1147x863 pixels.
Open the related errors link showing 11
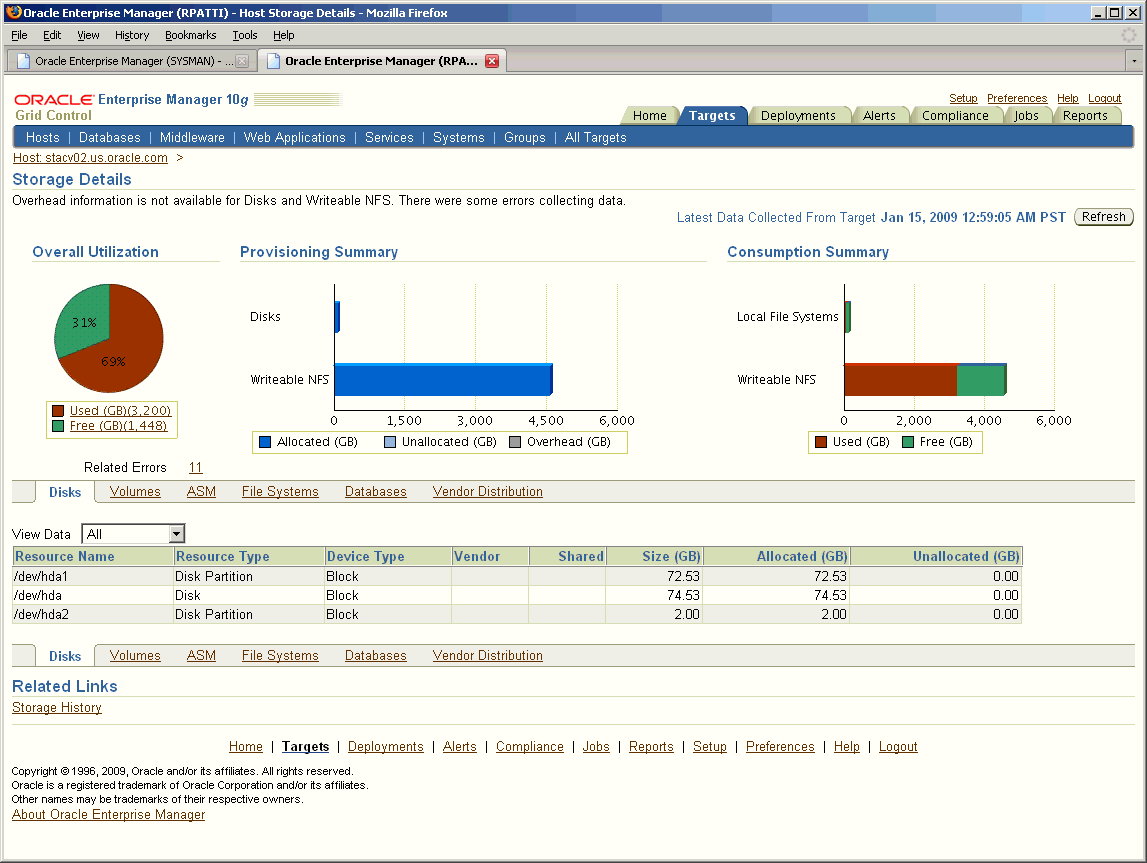tap(195, 467)
